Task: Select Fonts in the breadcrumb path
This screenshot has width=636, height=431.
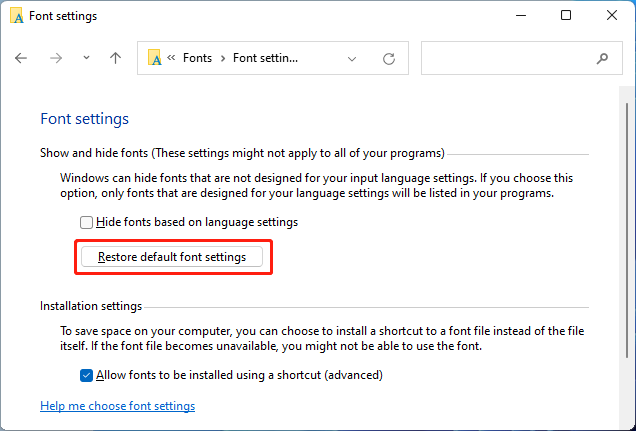Action: tap(197, 58)
